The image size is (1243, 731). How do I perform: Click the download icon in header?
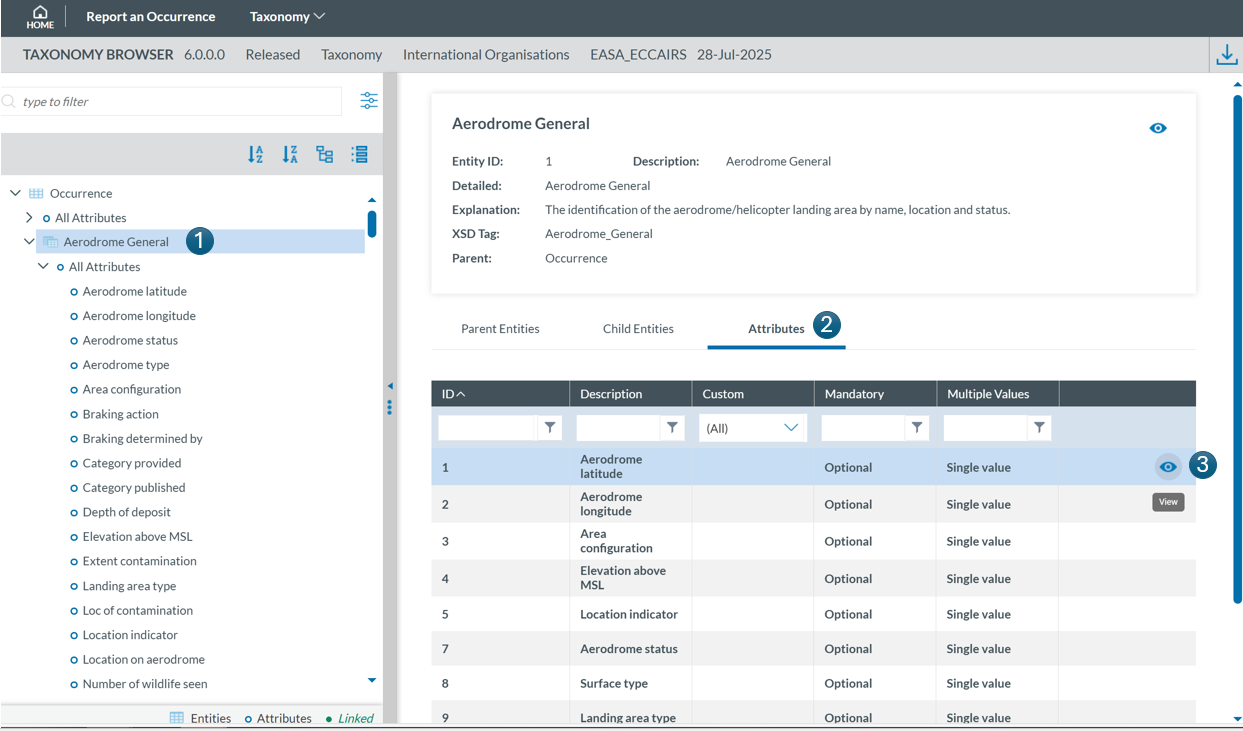click(x=1226, y=55)
